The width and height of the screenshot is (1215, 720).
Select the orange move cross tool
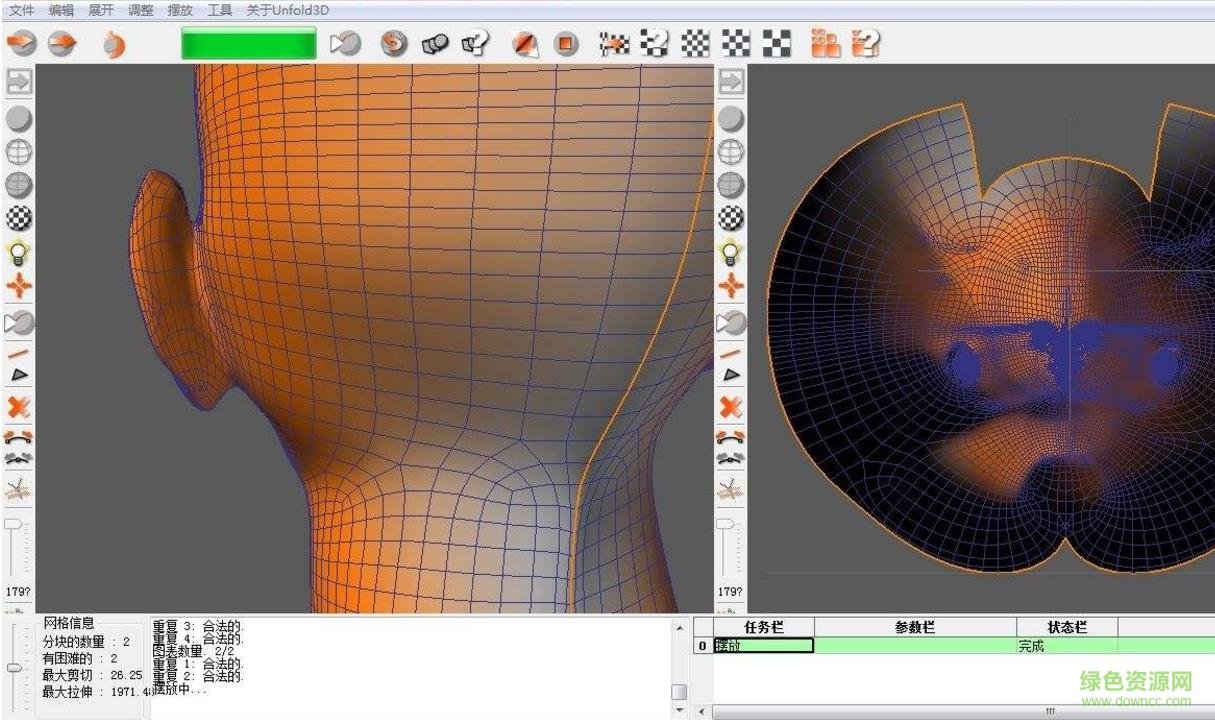click(x=18, y=286)
